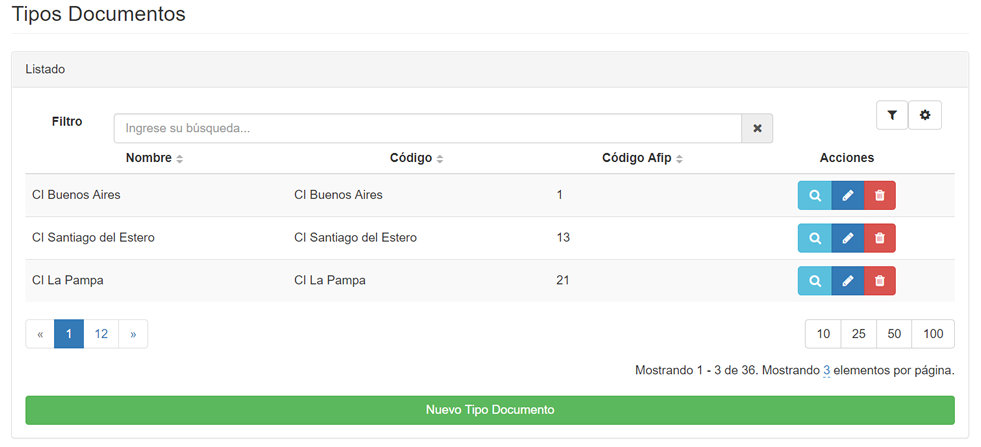Go to page 12
Image resolution: width=981 pixels, height=447 pixels.
click(101, 334)
